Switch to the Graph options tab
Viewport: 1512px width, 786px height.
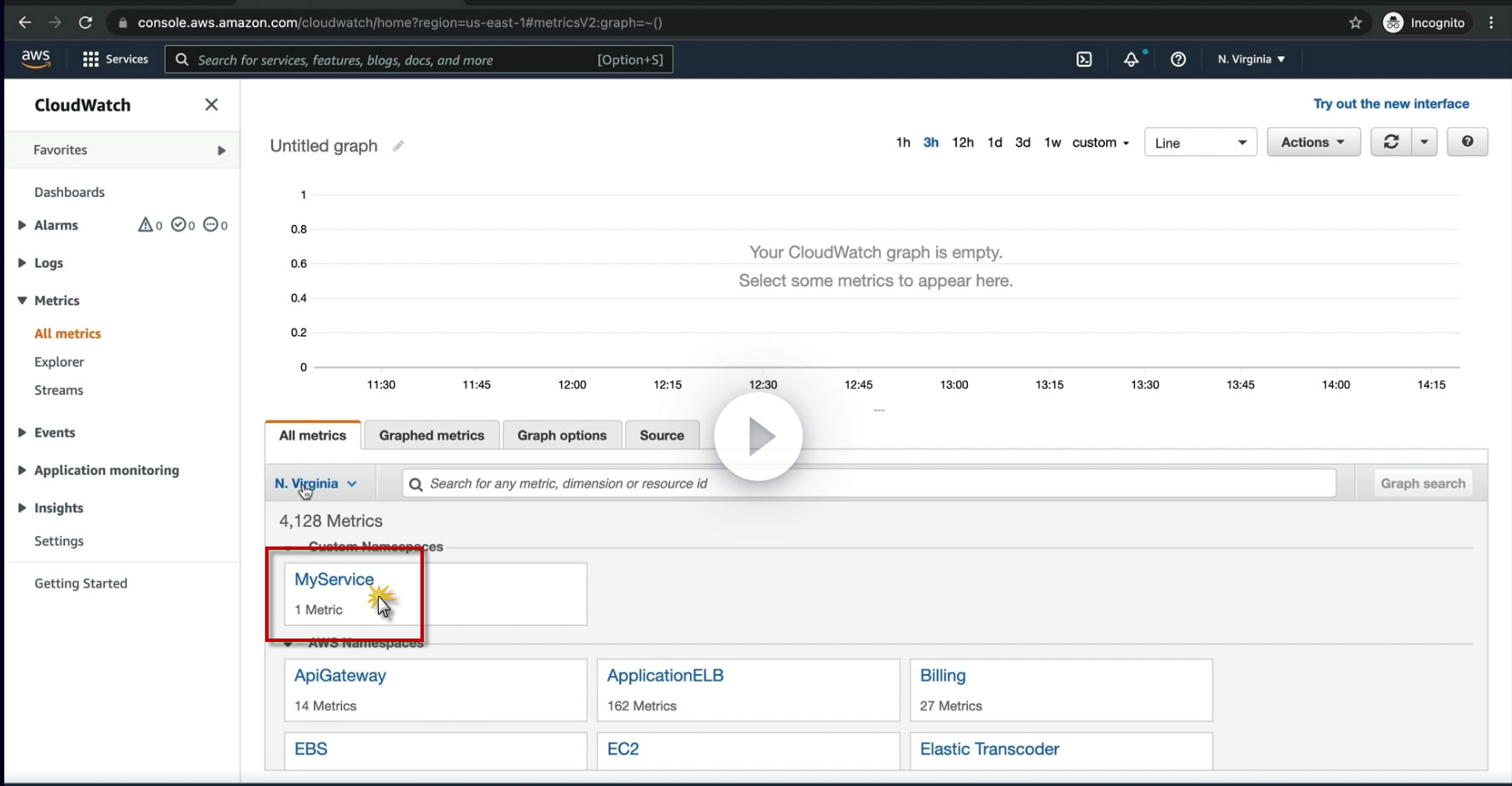pos(562,435)
